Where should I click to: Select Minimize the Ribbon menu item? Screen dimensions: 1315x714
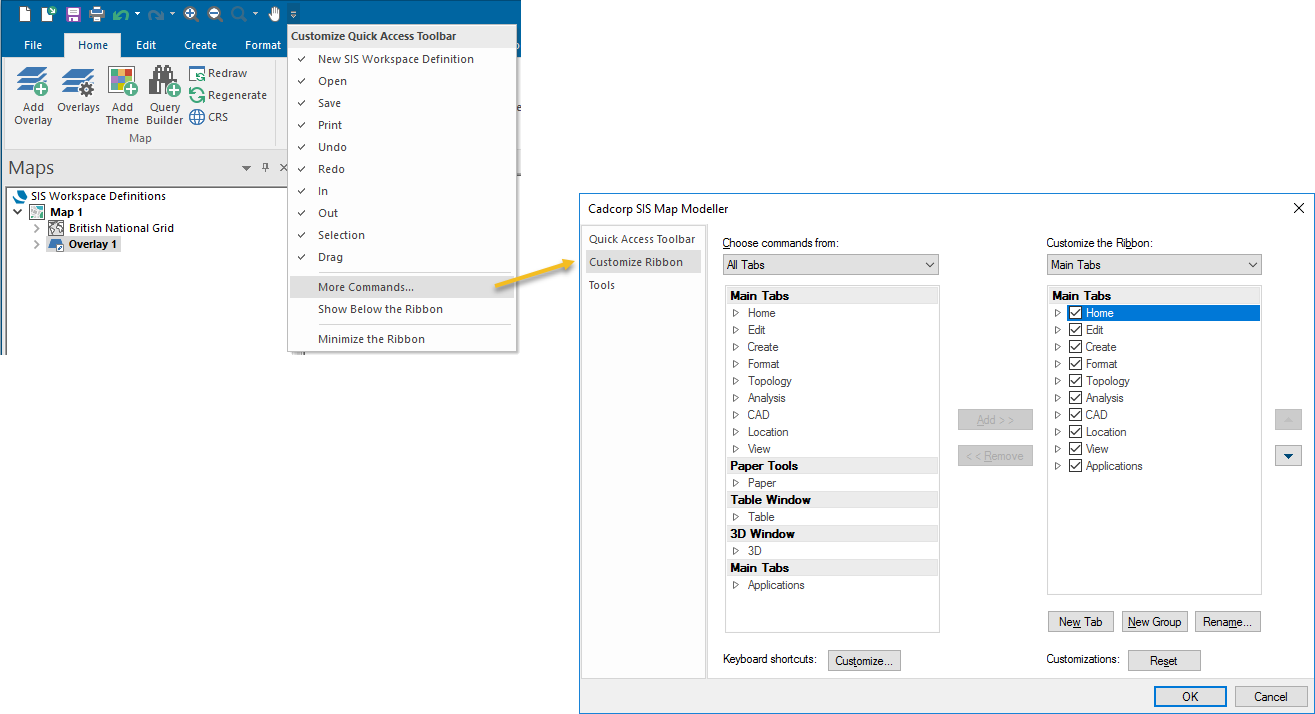pyautogui.click(x=402, y=339)
